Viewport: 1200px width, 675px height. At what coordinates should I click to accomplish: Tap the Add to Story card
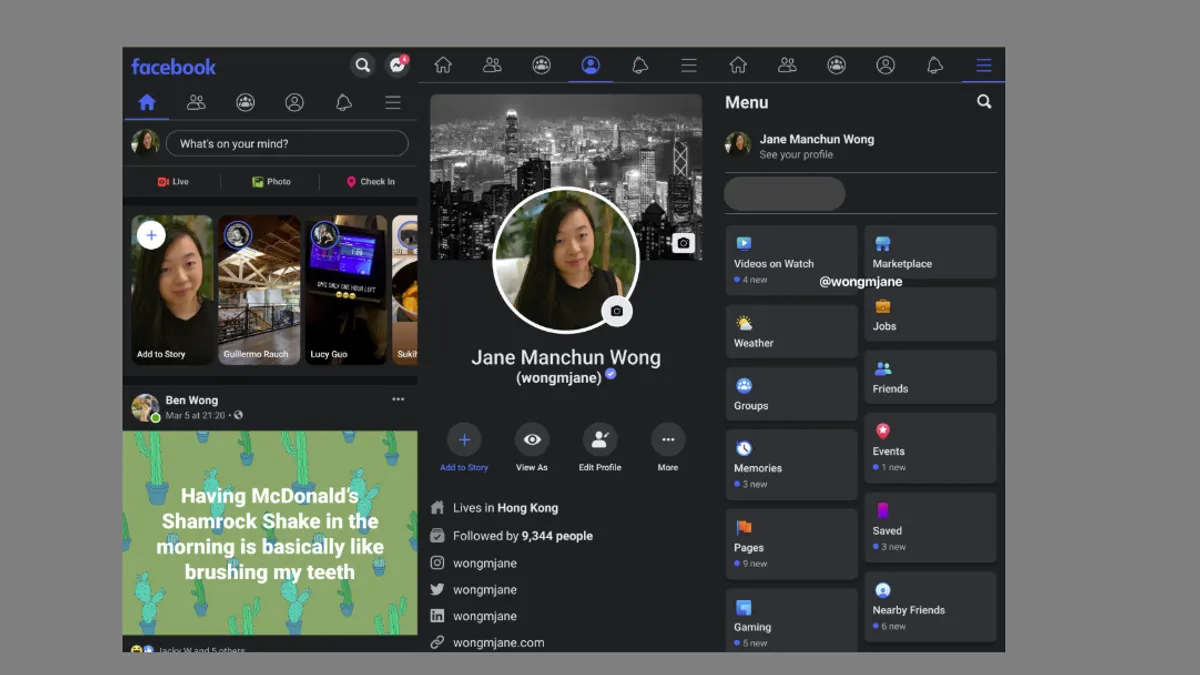click(172, 290)
